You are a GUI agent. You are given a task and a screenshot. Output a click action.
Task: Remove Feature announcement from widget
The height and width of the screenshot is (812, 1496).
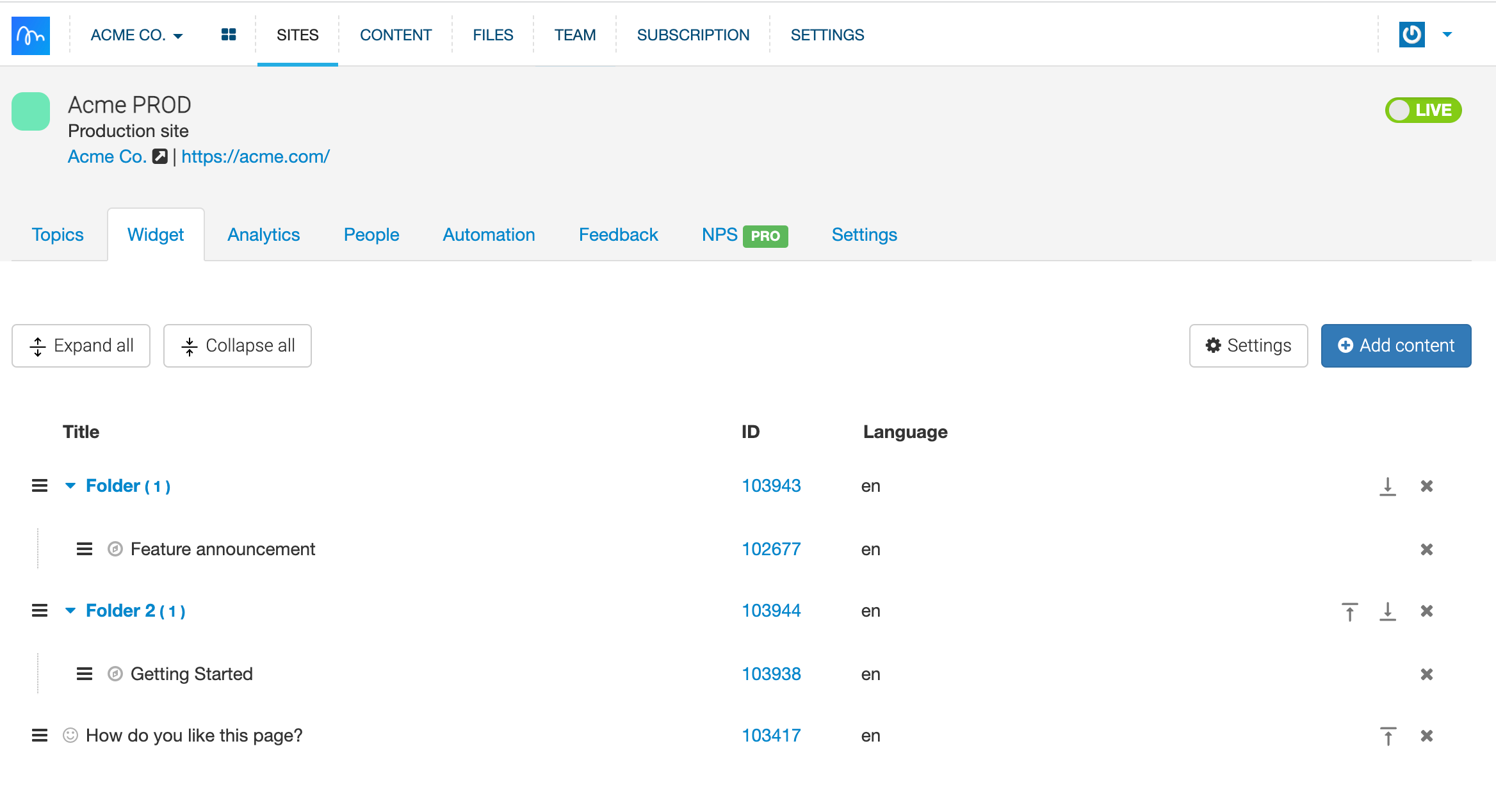(x=1426, y=549)
